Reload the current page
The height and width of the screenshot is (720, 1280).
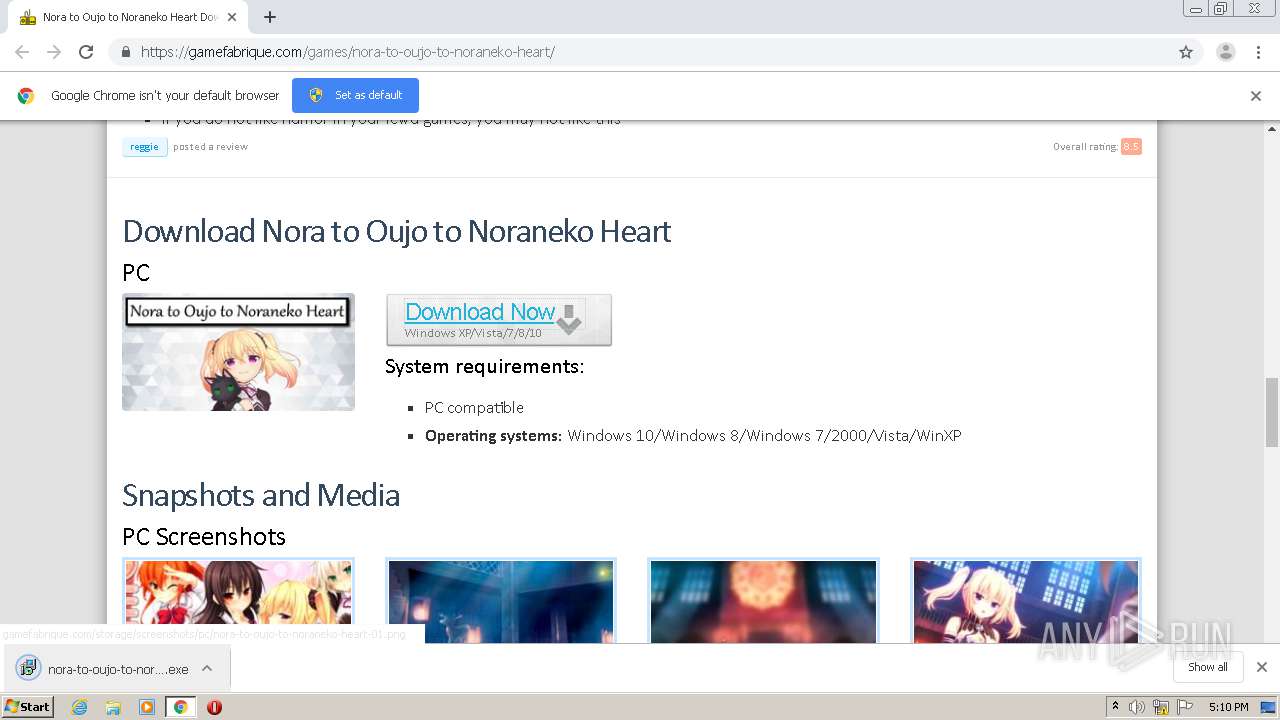pos(86,52)
